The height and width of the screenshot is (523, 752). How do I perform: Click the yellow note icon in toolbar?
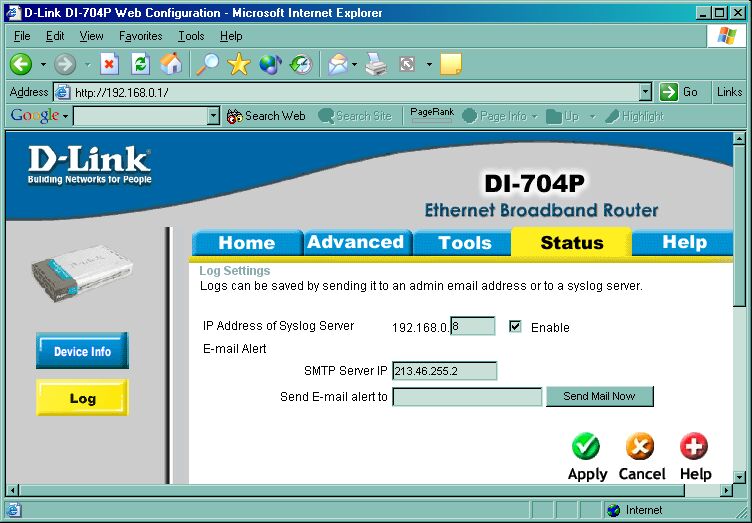click(x=451, y=64)
